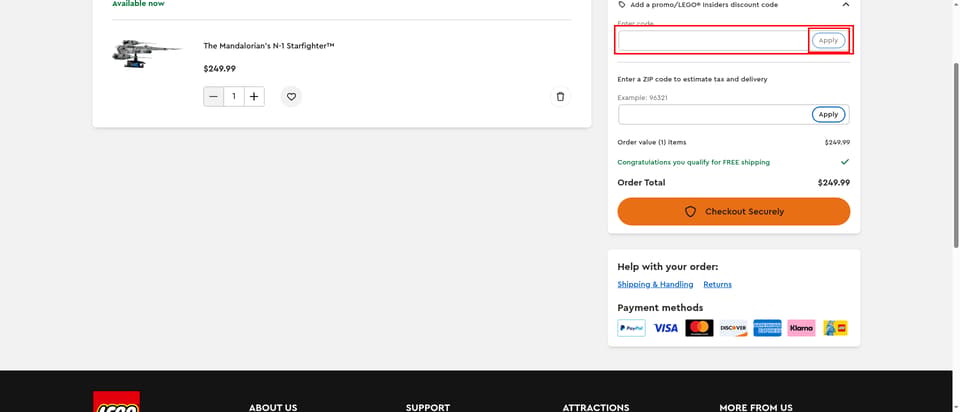
Task: Open the Returns link
Action: [x=718, y=284]
